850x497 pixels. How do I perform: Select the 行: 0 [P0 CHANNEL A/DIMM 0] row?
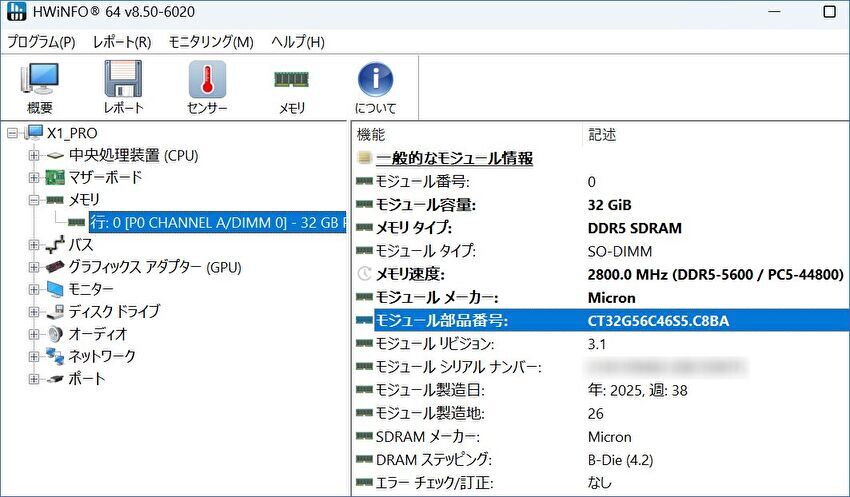click(x=217, y=222)
